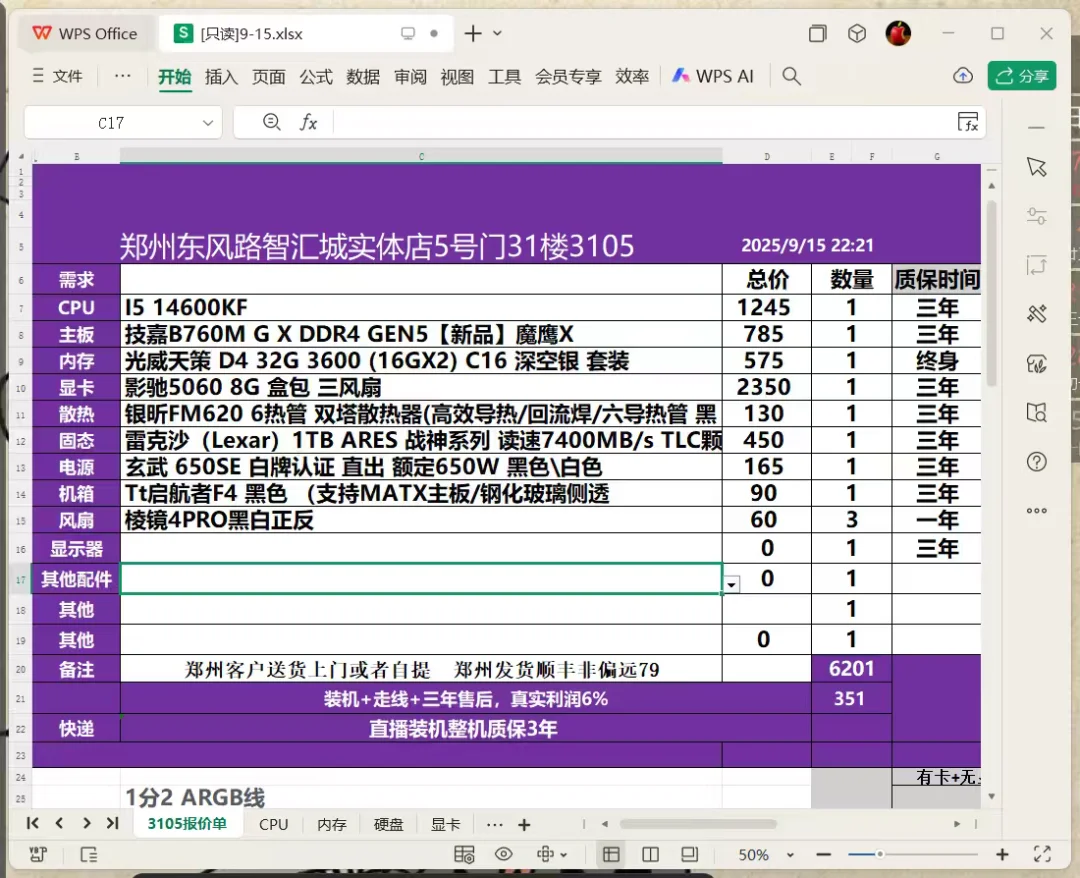This screenshot has width=1080, height=878.
Task: Expand the new tab dropdown arrow
Action: coord(497,33)
